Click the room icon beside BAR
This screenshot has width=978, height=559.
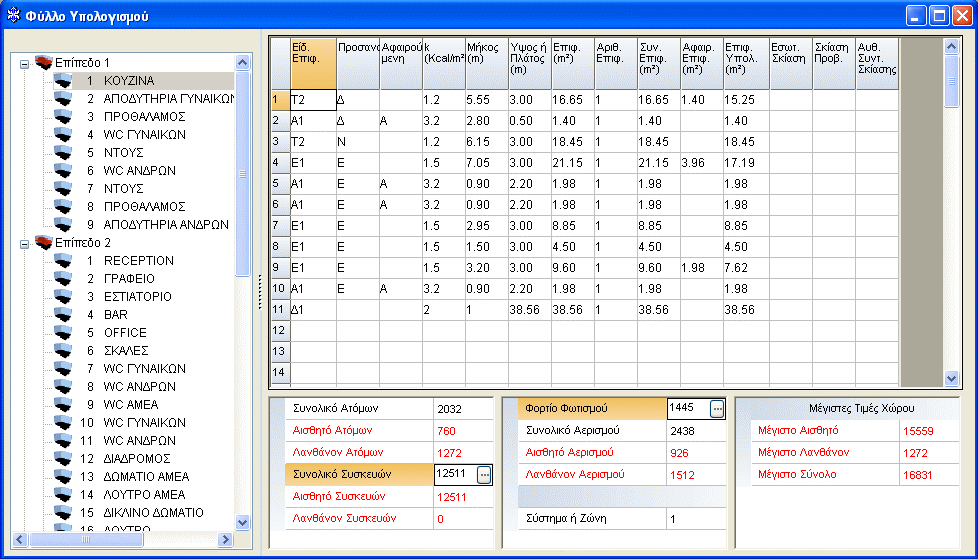click(62, 315)
